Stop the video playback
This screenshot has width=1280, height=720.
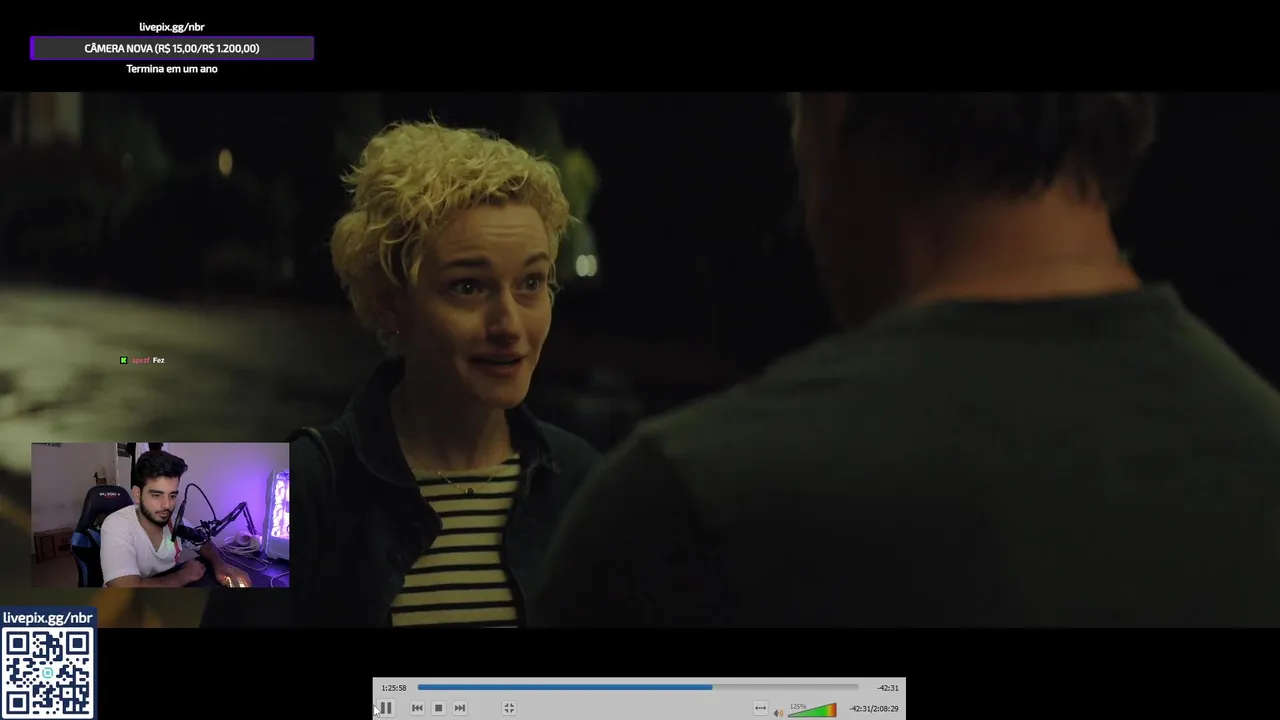[438, 708]
